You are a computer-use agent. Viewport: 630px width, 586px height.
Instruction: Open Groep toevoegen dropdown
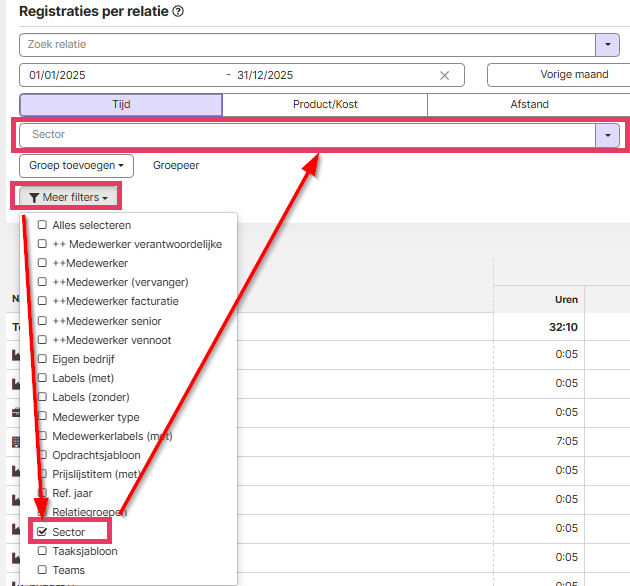(76, 166)
